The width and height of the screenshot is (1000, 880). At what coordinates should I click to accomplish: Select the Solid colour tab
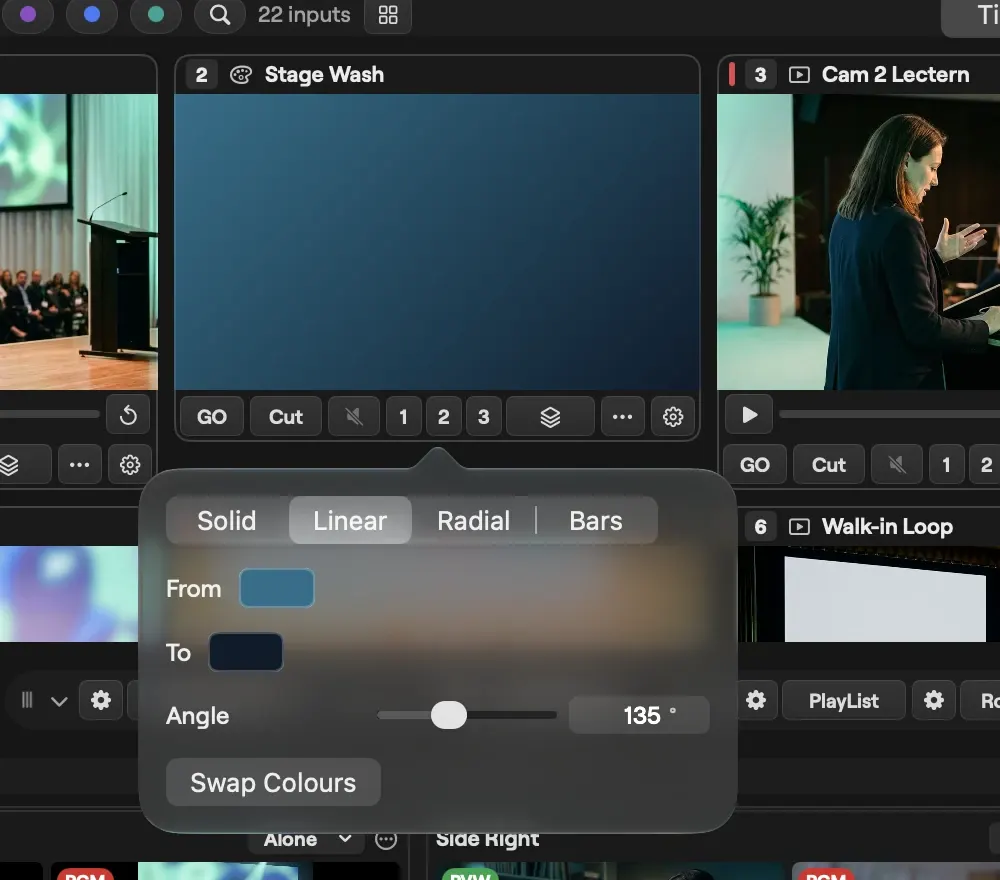(x=227, y=520)
